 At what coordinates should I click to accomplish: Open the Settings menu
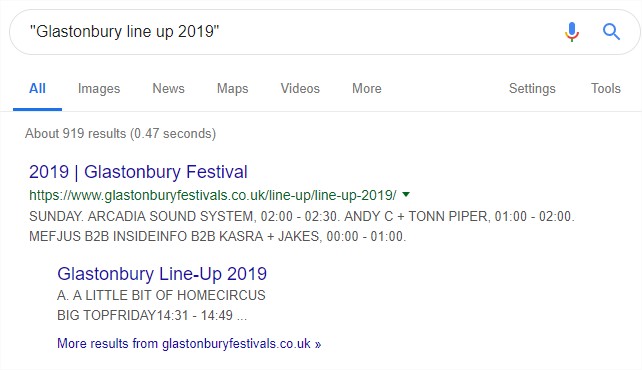[x=532, y=88]
